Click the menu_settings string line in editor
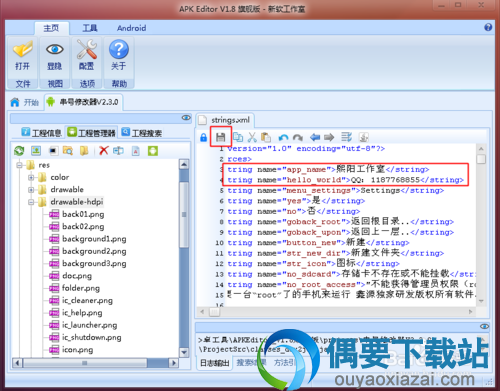This screenshot has width=500, height=391. click(335, 191)
